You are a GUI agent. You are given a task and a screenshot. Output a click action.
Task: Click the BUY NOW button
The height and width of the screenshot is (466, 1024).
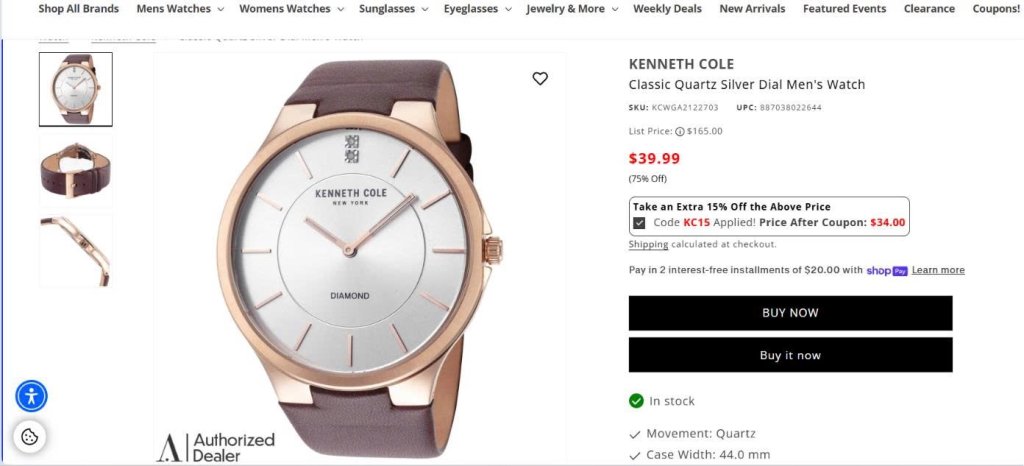[790, 313]
